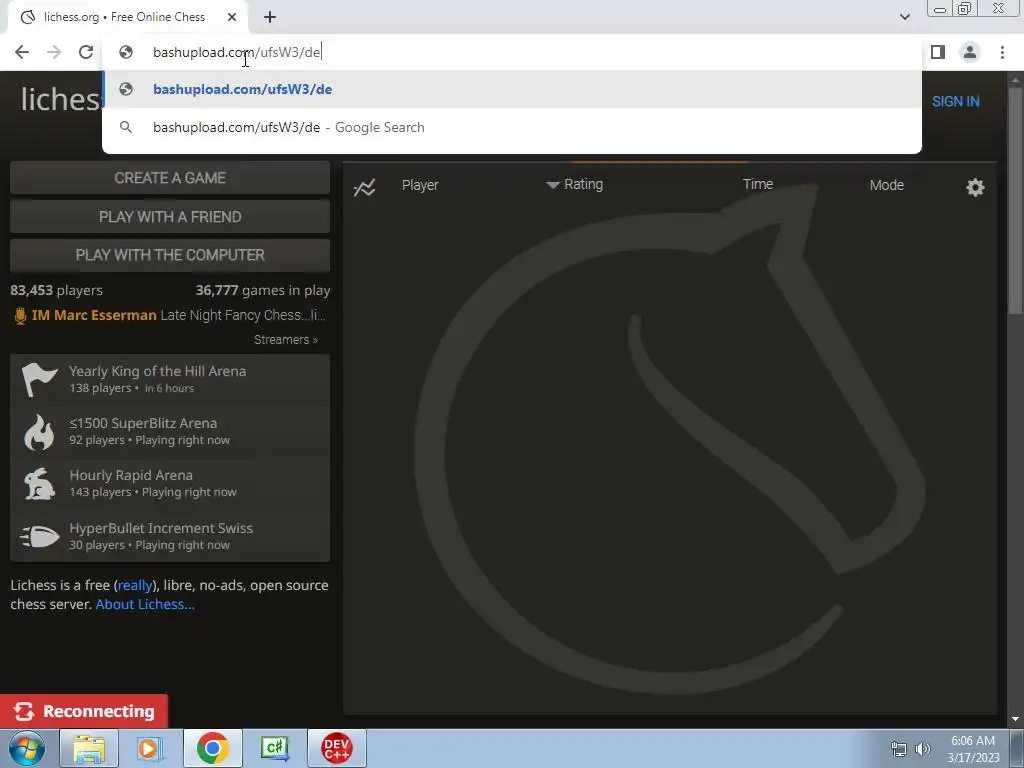The height and width of the screenshot is (768, 1024).
Task: Click the streamer microphone icon
Action: [20, 316]
